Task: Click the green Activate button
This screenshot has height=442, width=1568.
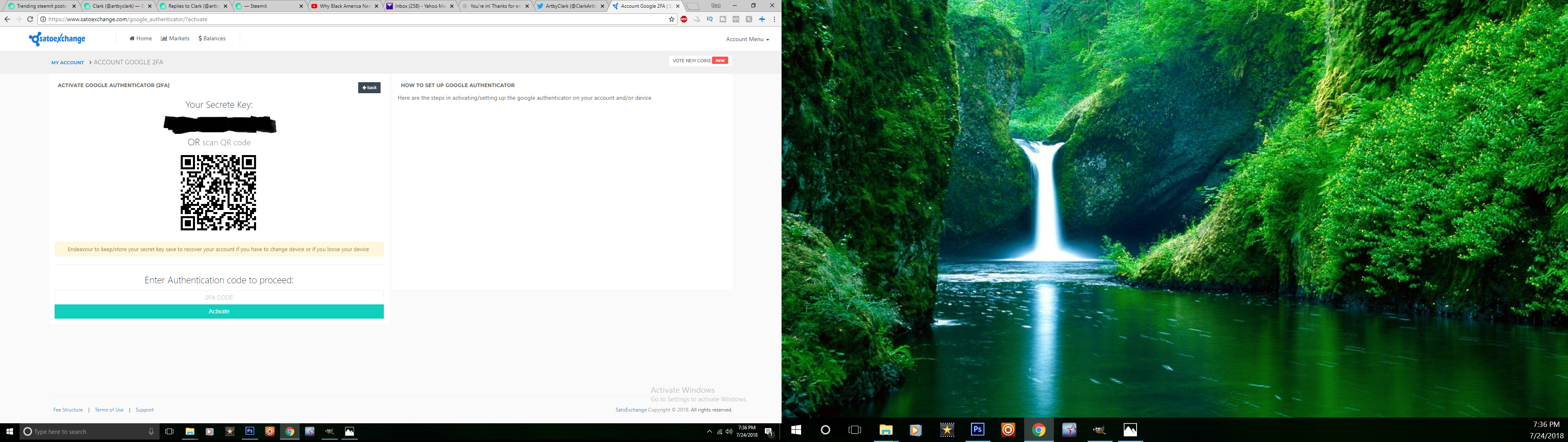Action: click(x=219, y=312)
